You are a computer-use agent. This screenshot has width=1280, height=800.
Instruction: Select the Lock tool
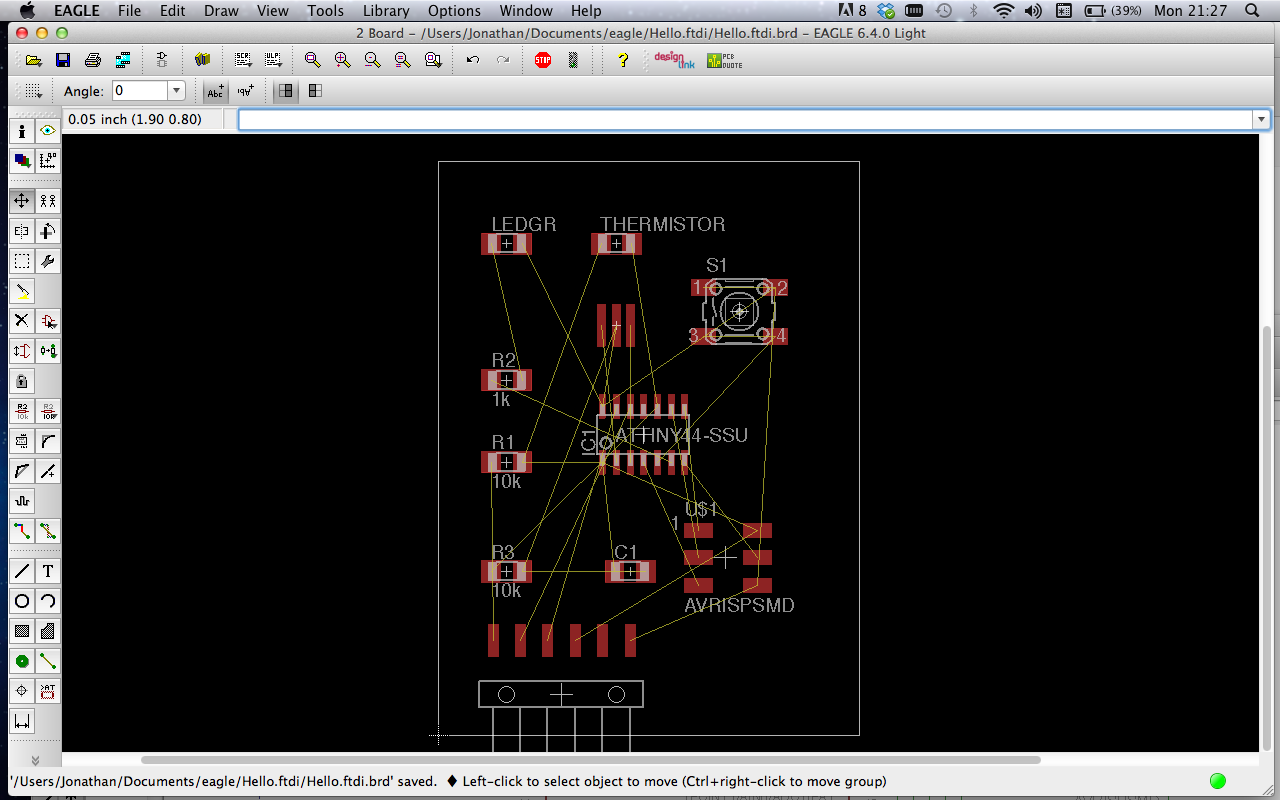tap(22, 381)
